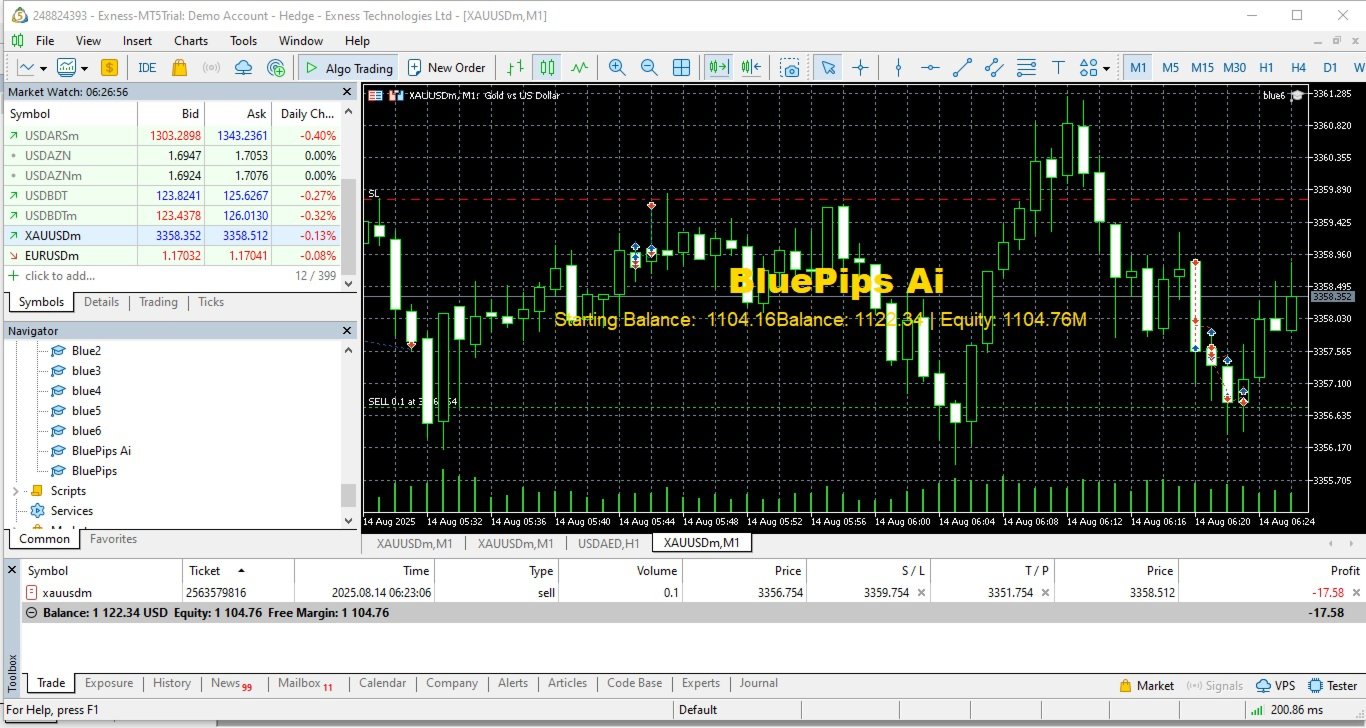Select EURUSDm row in Market Watch
The height and width of the screenshot is (728, 1366).
pyautogui.click(x=170, y=256)
